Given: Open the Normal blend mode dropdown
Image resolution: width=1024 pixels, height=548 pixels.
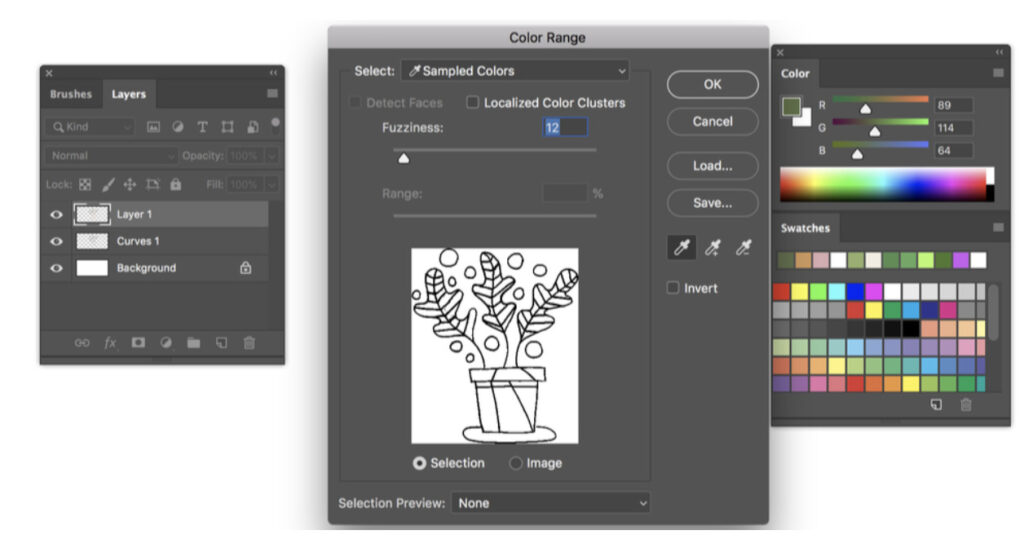Looking at the screenshot, I should (111, 156).
